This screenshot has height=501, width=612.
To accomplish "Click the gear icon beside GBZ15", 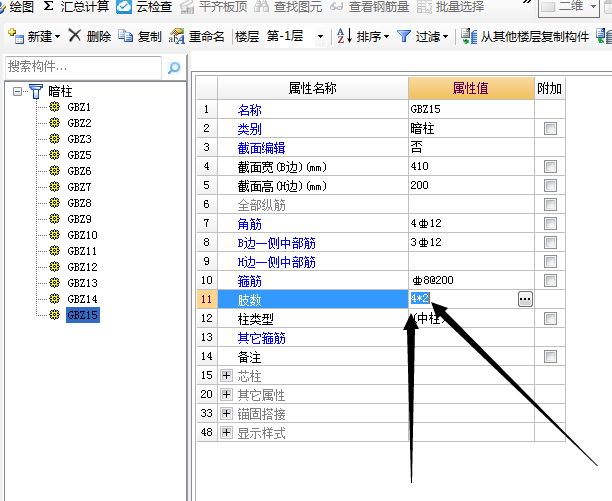I will click(x=55, y=314).
